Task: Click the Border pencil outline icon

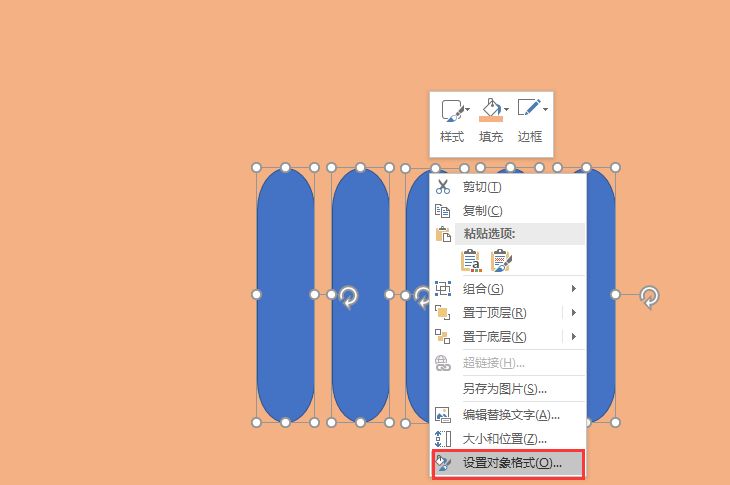Action: pyautogui.click(x=529, y=108)
